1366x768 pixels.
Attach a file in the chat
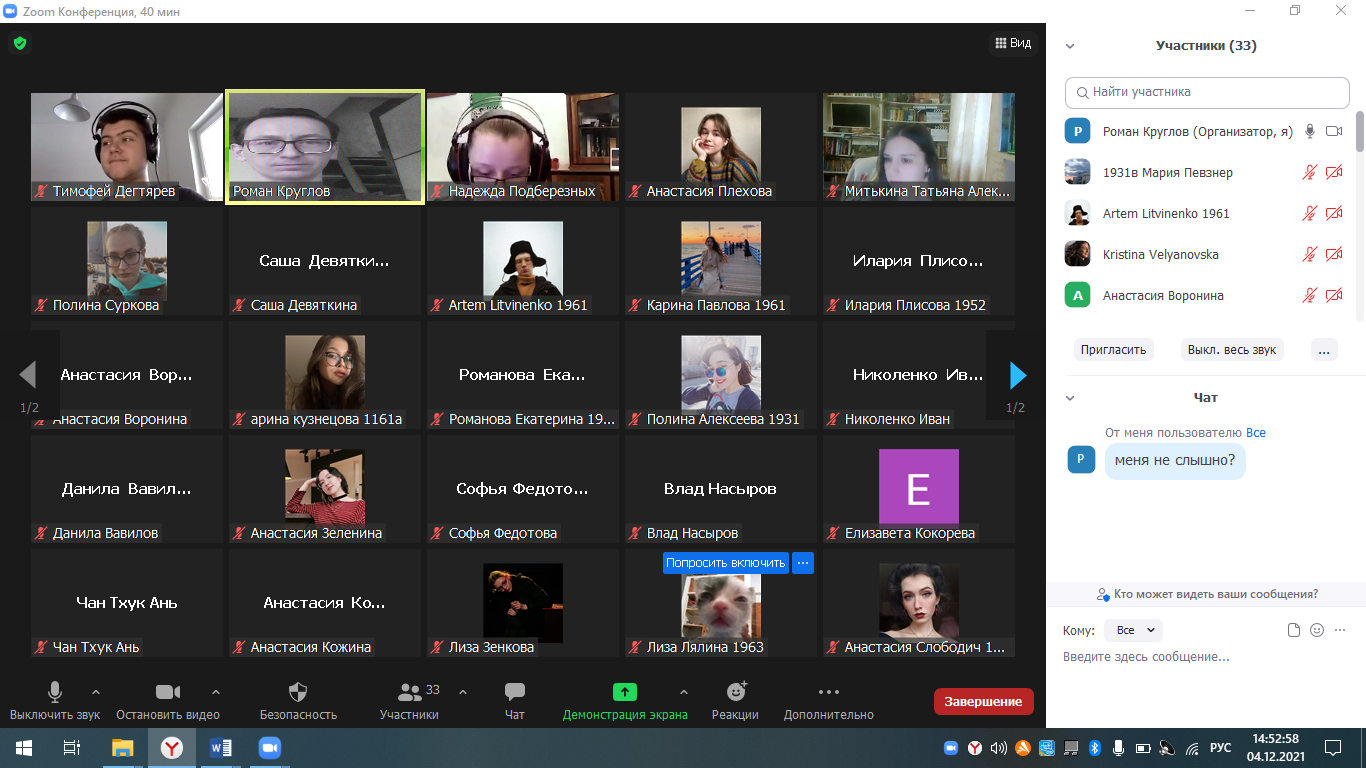click(x=1294, y=630)
